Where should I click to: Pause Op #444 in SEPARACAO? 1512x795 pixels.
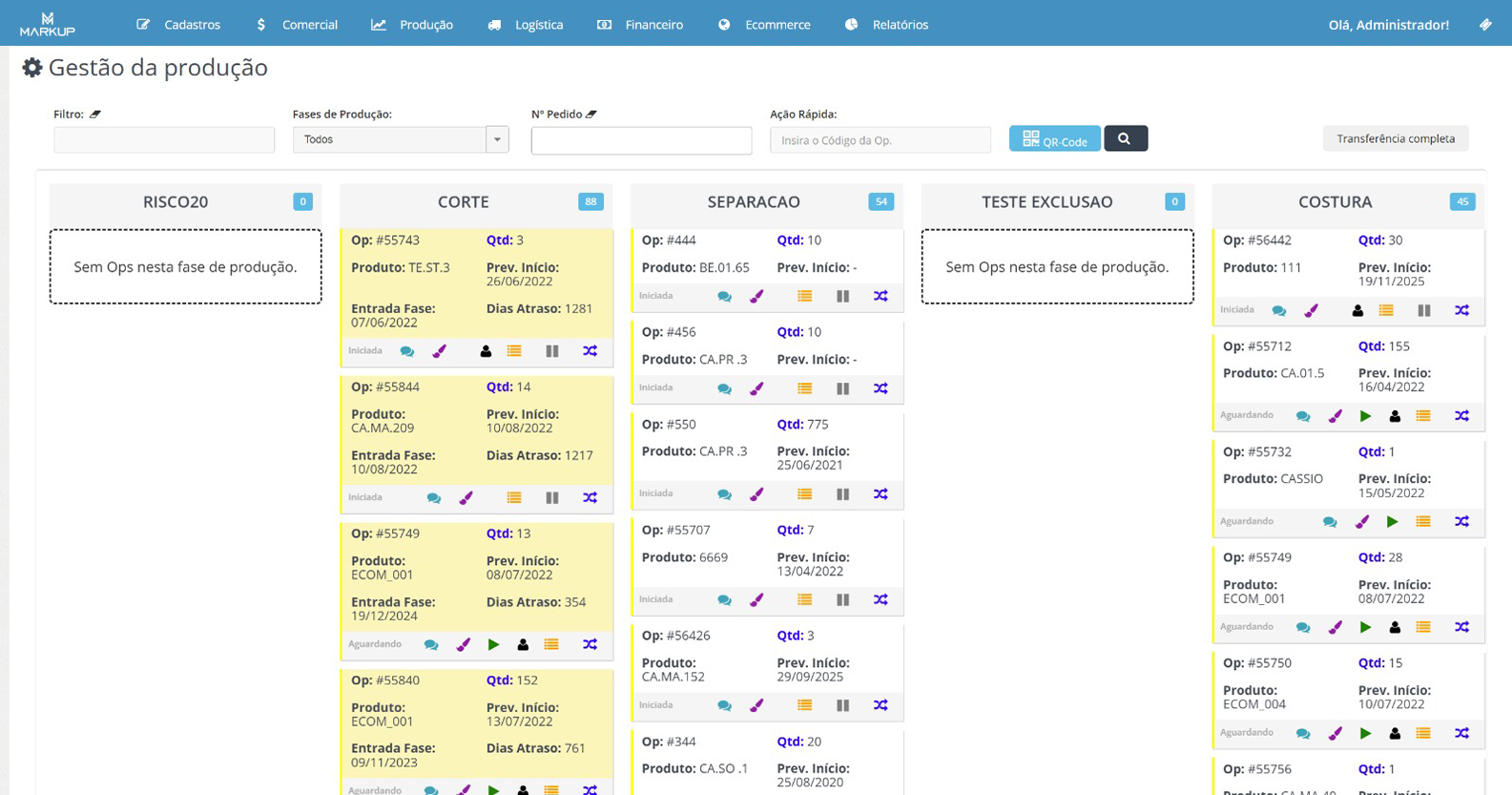pyautogui.click(x=843, y=297)
